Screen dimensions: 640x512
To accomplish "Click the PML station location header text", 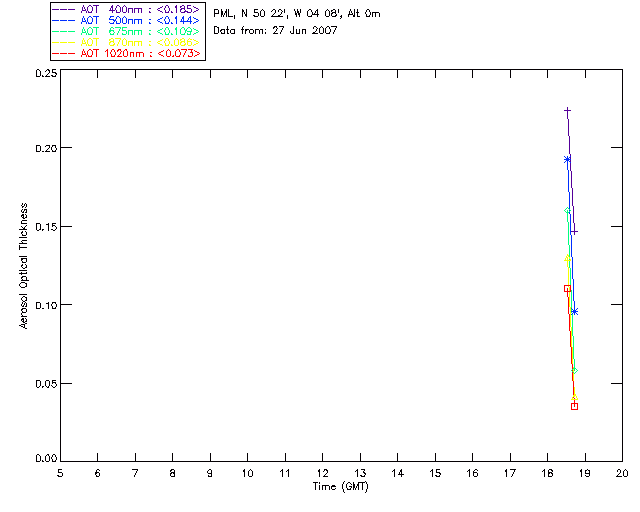I will 296,14.
